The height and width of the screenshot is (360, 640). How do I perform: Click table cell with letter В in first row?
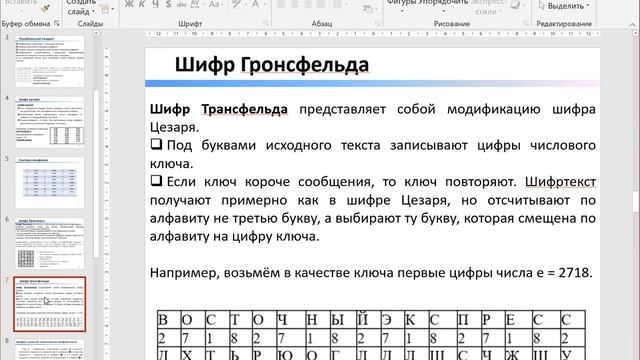coord(169,320)
